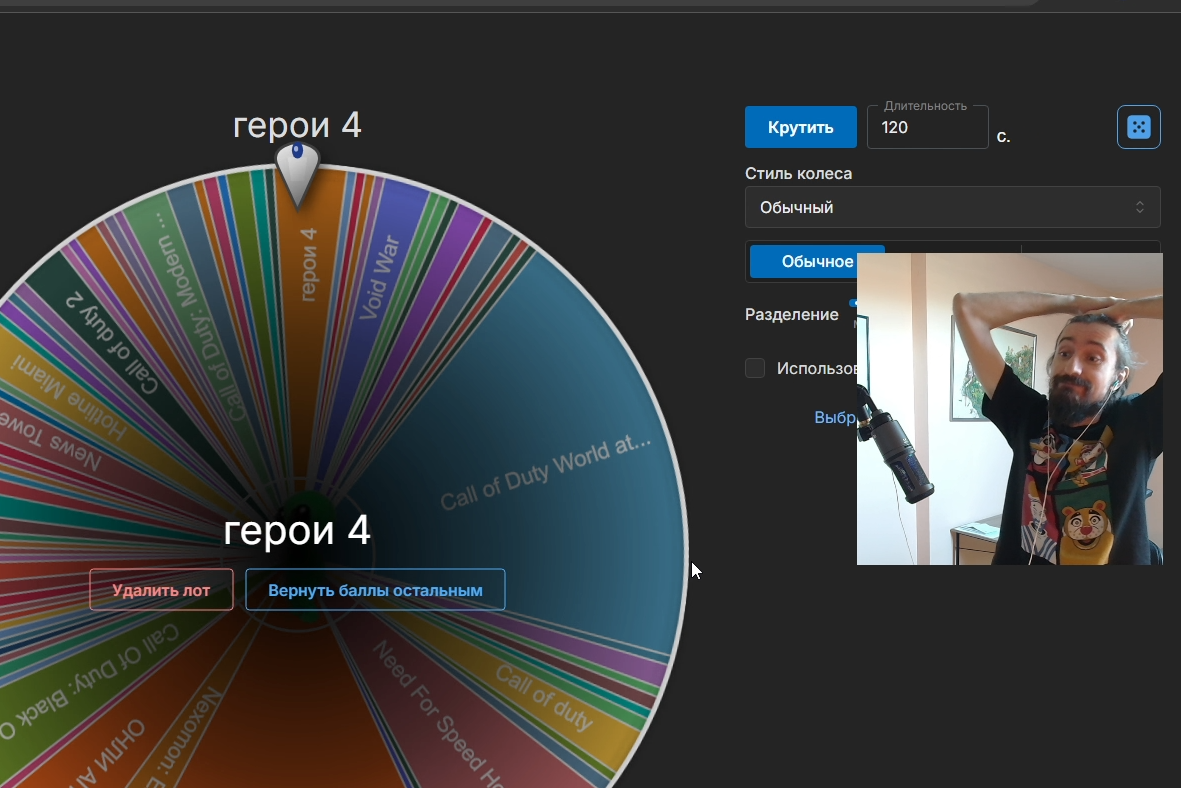Screen dimensions: 1181x788
Task: Click the Nexomon wheel segment
Action: point(186,736)
